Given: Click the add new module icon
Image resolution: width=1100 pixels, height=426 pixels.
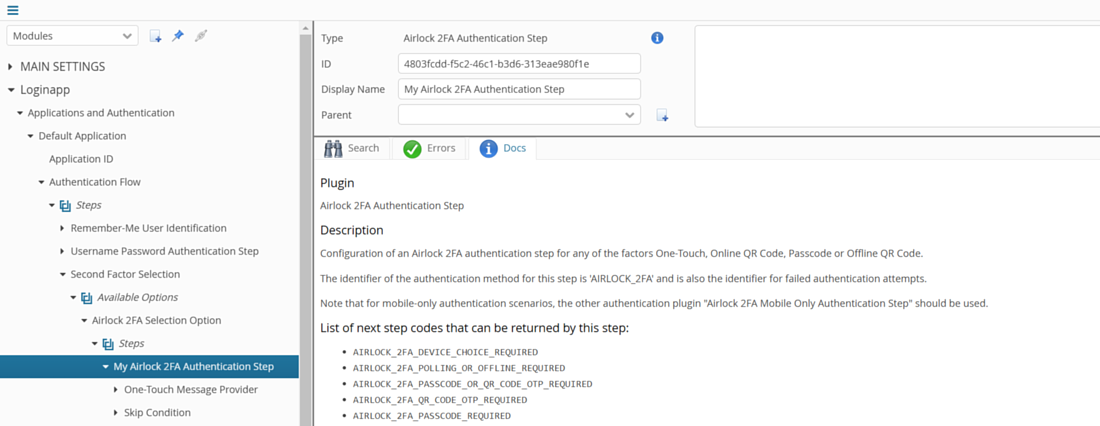Looking at the screenshot, I should tap(155, 36).
